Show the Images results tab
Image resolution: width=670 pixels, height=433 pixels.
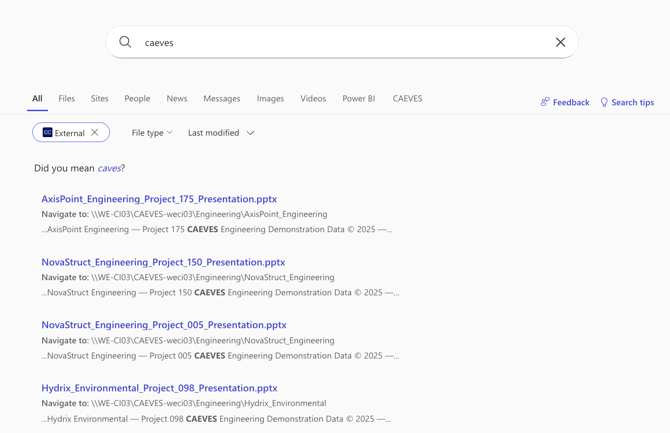270,98
